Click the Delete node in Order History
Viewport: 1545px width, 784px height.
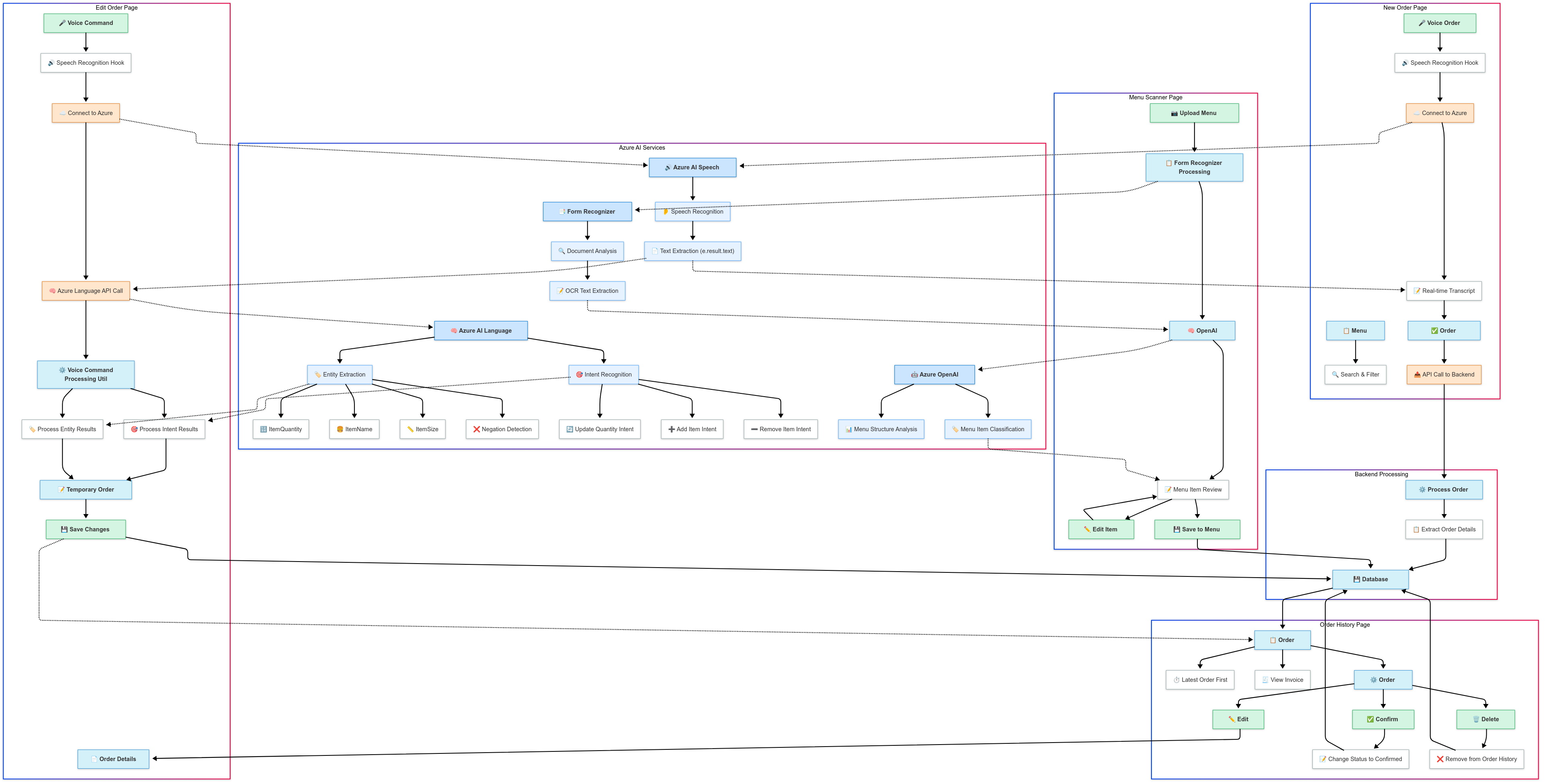[1485, 719]
